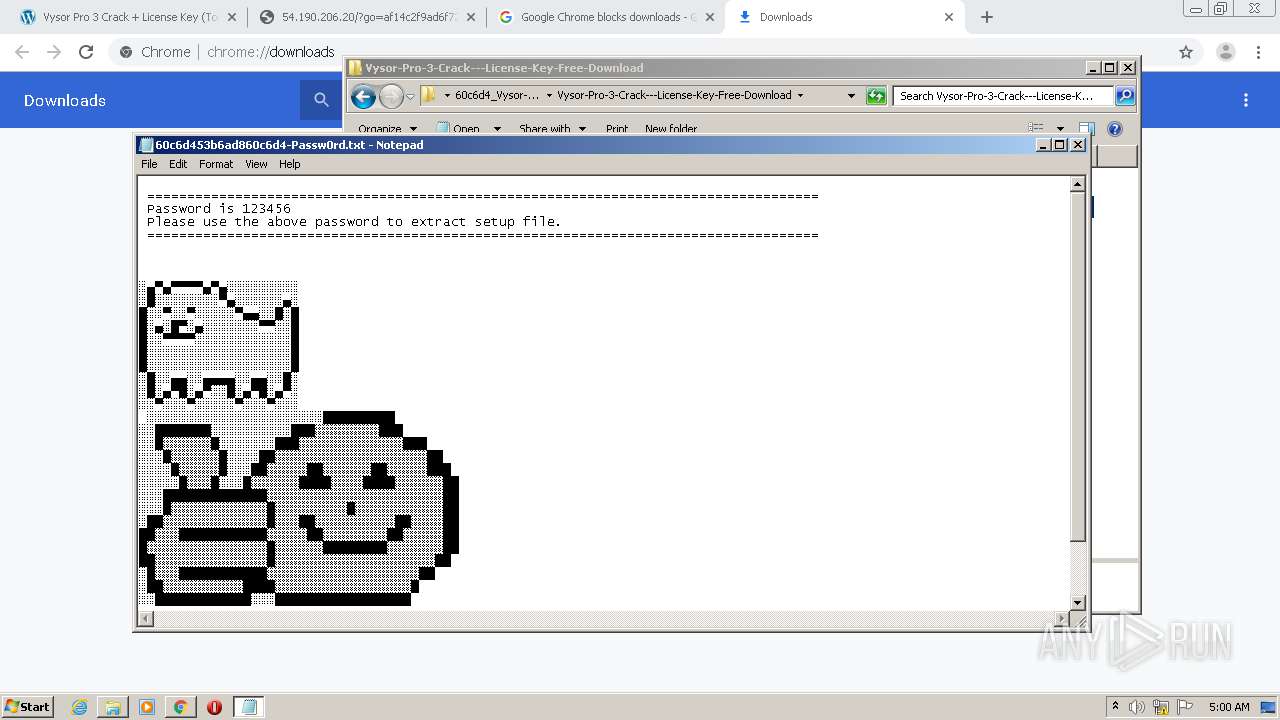Open red Opera-style taskbar icon
1280x720 pixels.
click(x=214, y=707)
